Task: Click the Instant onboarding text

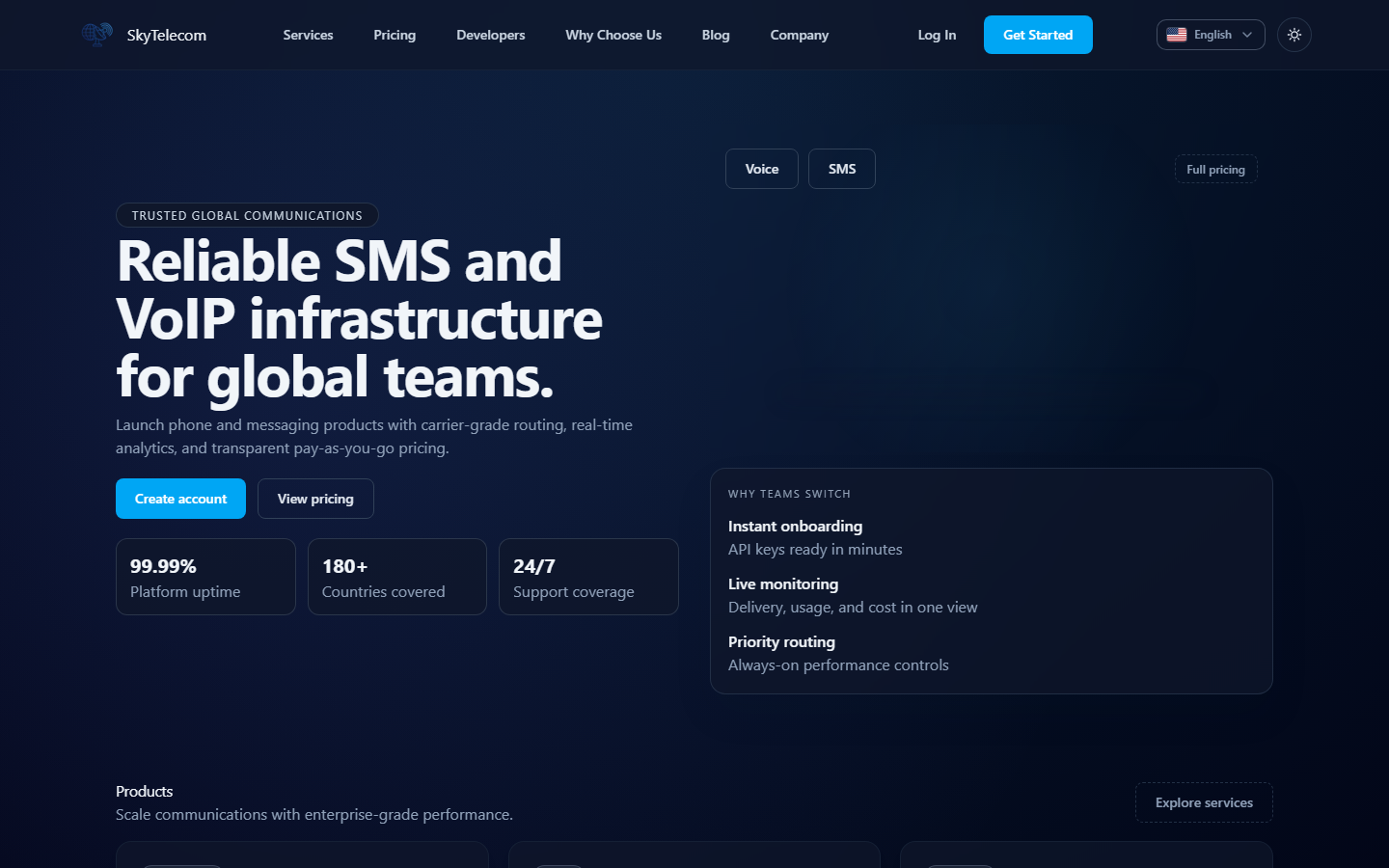Action: [795, 526]
